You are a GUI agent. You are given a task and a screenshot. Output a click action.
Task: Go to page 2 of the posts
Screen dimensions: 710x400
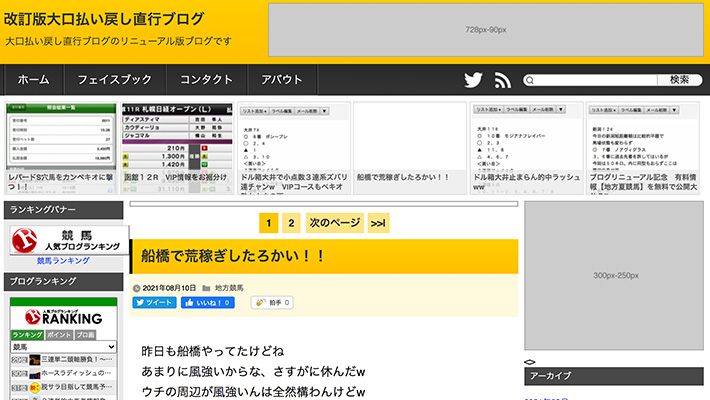[291, 223]
